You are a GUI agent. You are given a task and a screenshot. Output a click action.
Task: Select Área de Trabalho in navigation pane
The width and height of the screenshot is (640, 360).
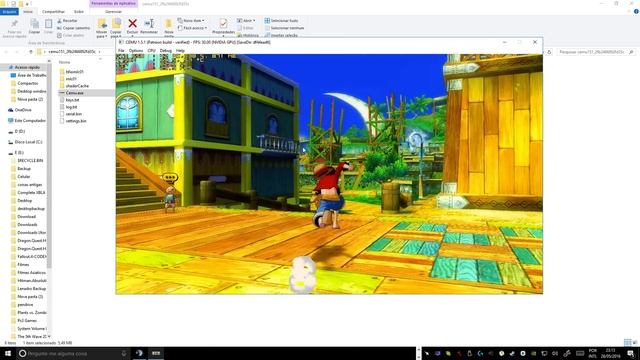29,75
